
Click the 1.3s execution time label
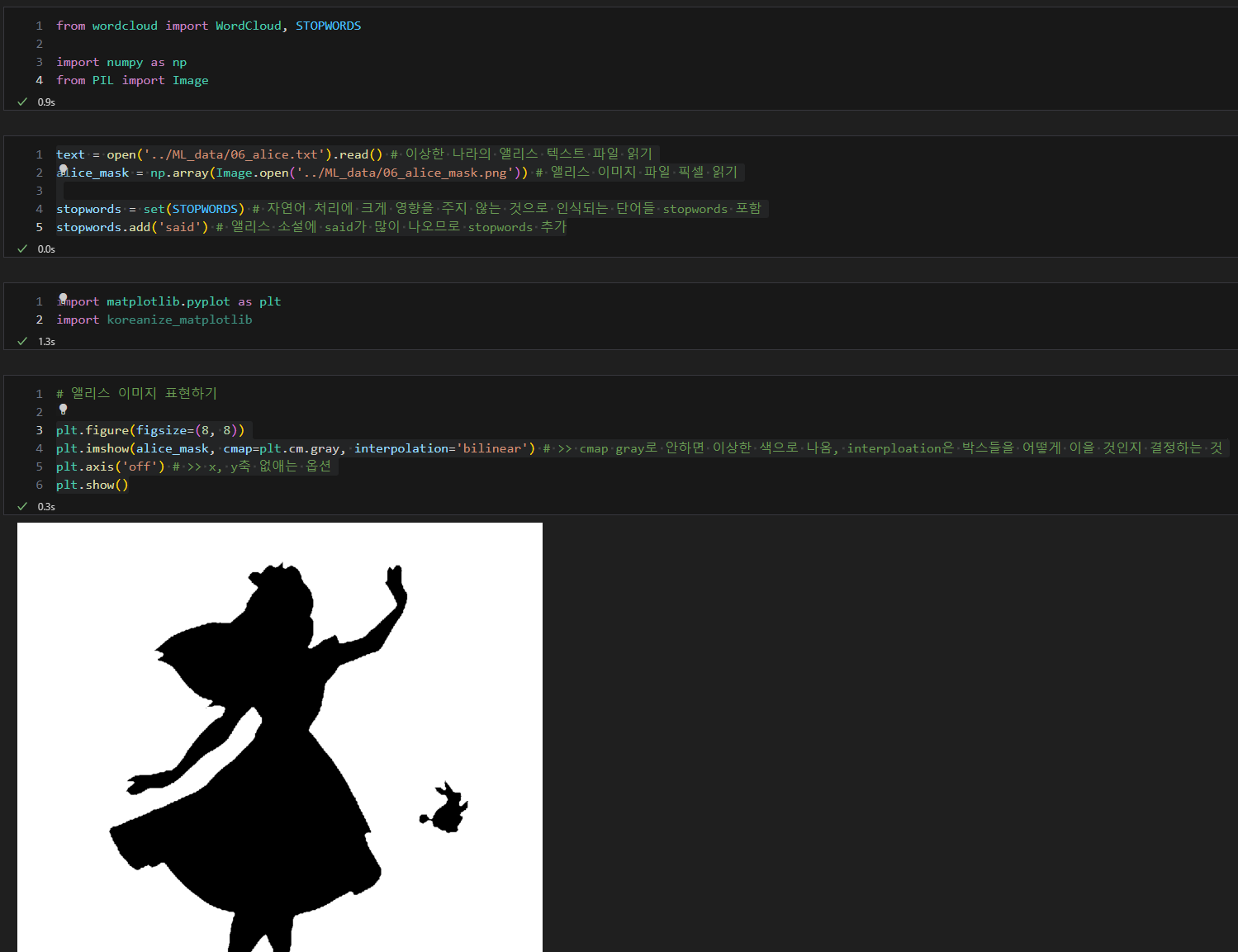click(46, 342)
